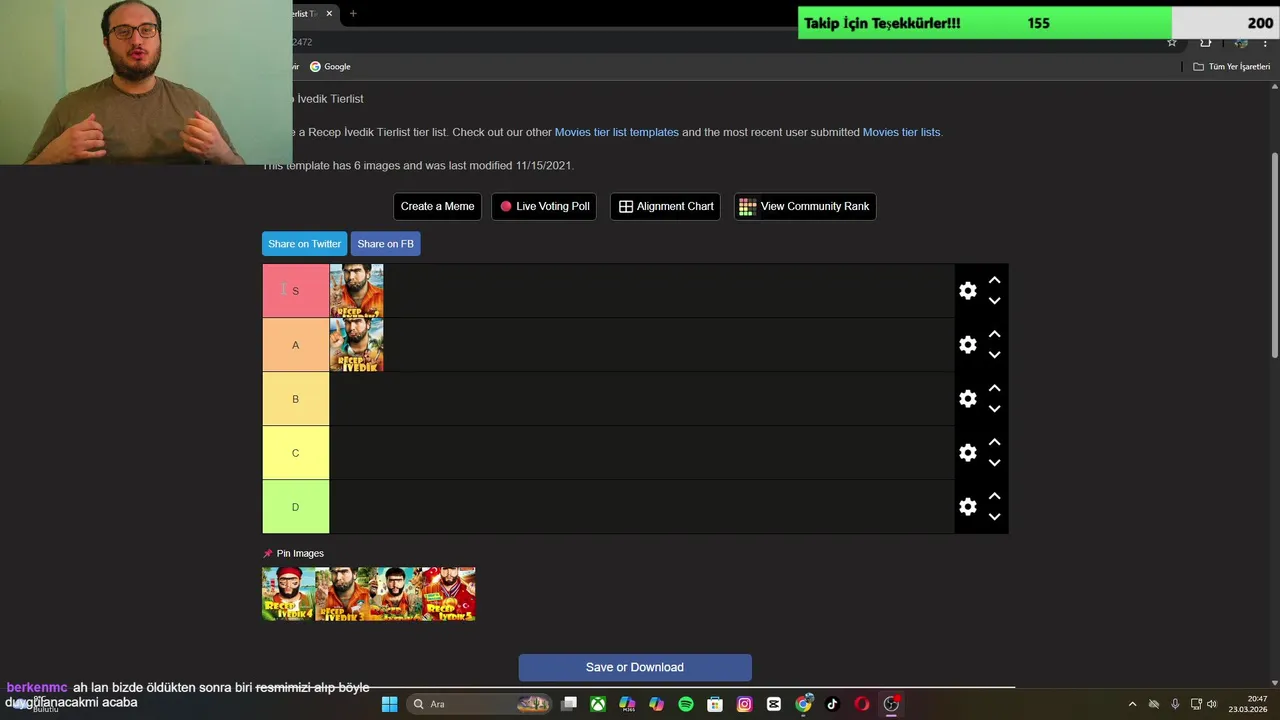Open settings gear for C tier row
The image size is (1280, 720).
coord(967,453)
